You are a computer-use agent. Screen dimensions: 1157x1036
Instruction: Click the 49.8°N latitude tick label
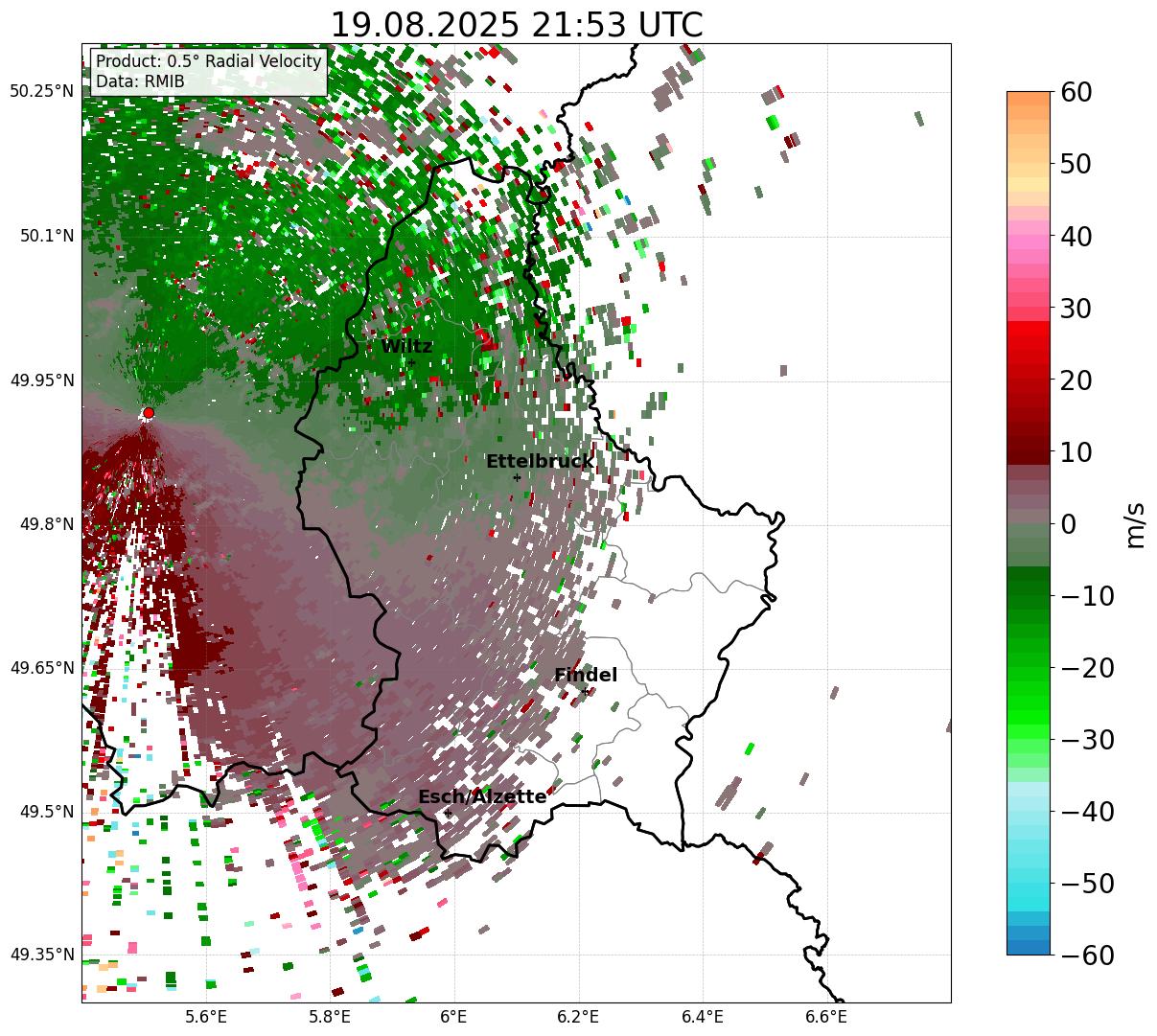(46, 524)
